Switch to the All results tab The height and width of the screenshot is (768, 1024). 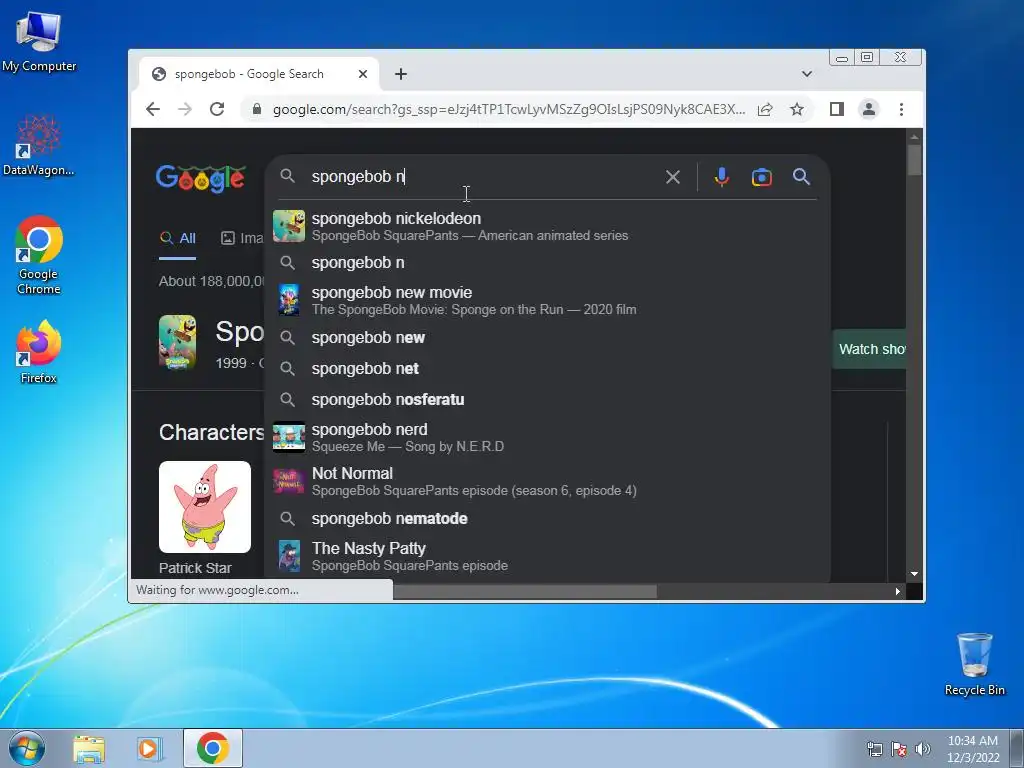pyautogui.click(x=178, y=238)
